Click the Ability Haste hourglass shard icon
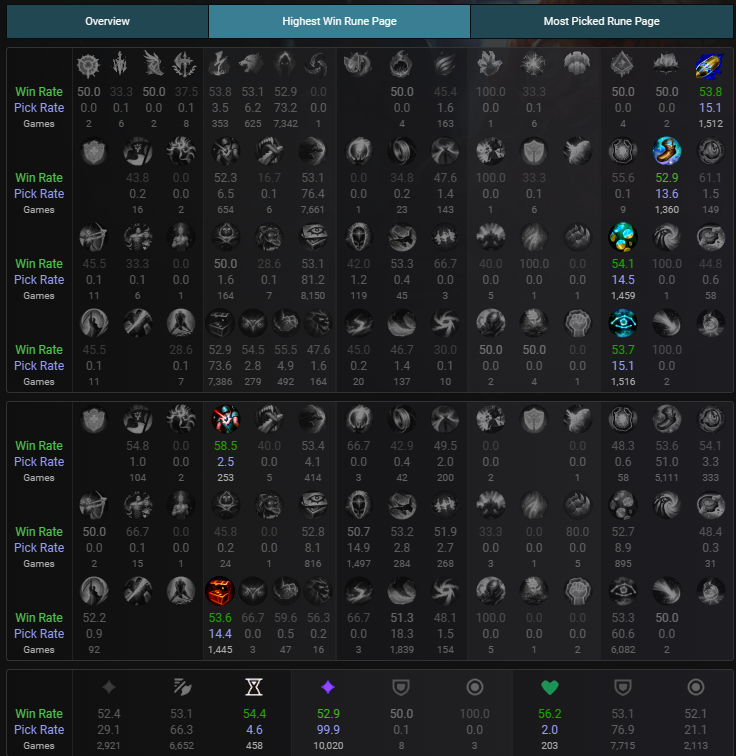Viewport: 736px width, 756px height. pos(254,687)
